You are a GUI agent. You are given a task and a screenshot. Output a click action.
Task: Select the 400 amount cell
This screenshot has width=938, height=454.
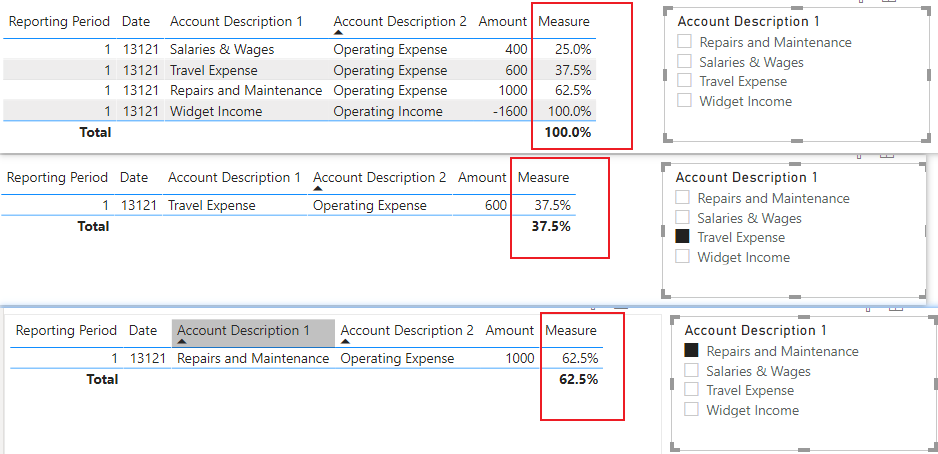tap(516, 50)
